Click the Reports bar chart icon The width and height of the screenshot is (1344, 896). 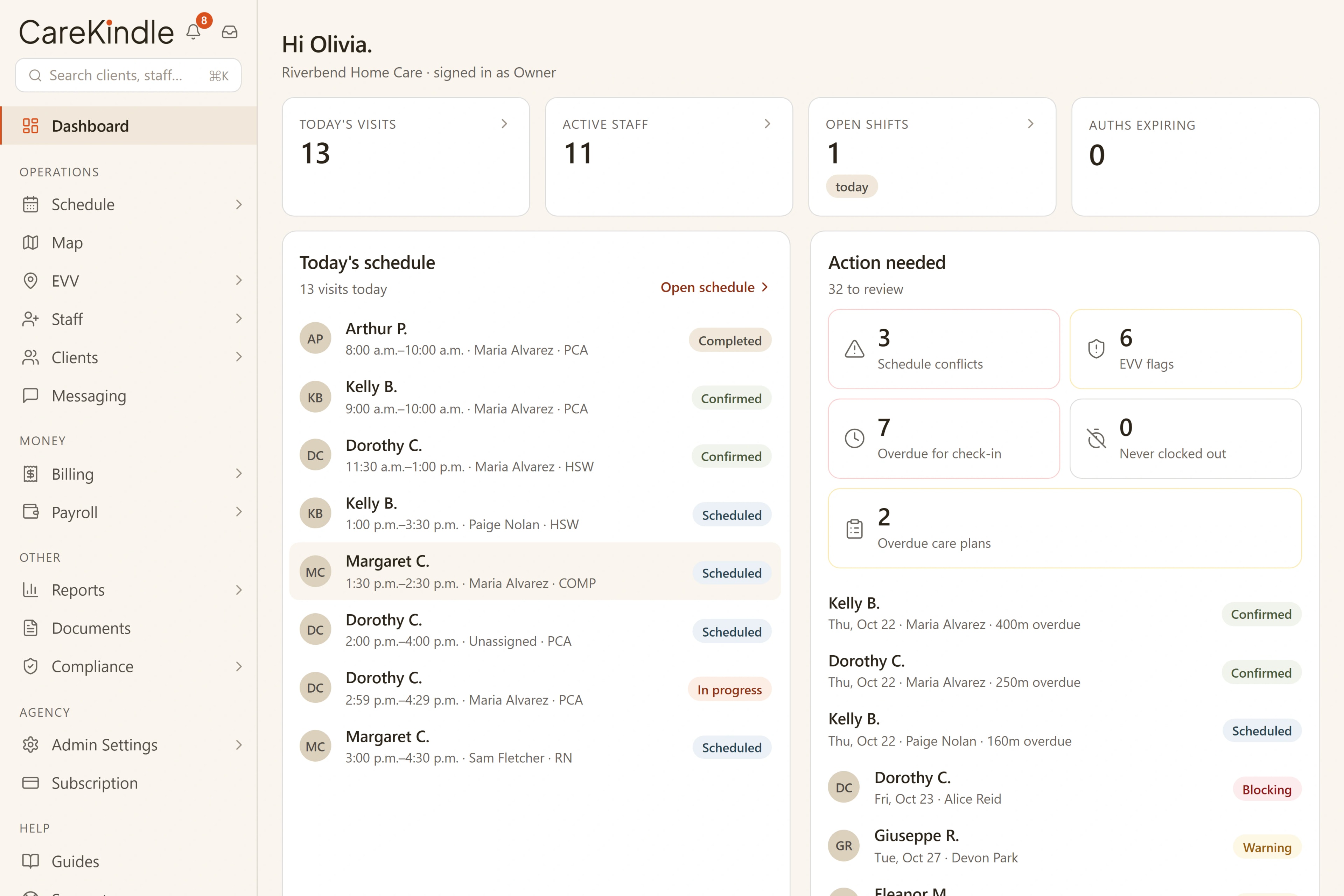click(x=30, y=590)
